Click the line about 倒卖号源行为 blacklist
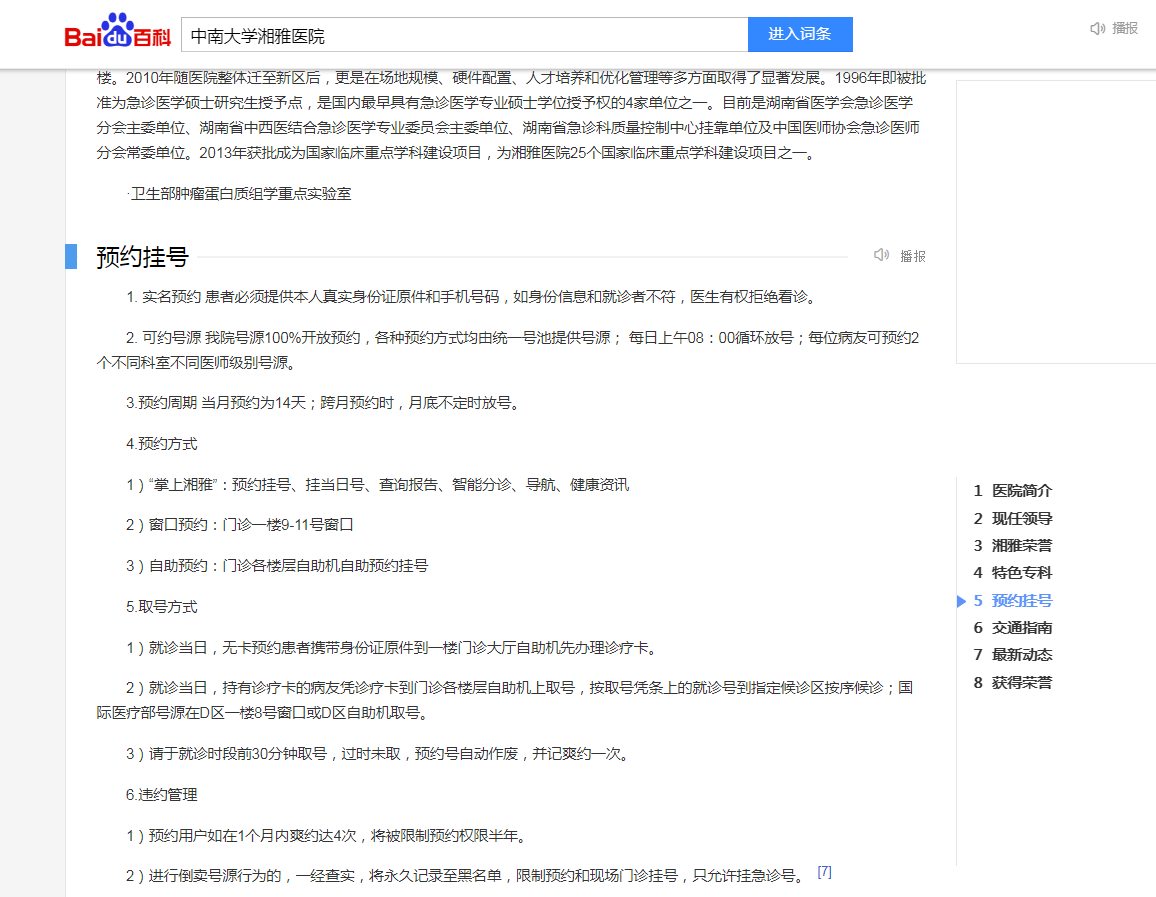 (x=467, y=876)
